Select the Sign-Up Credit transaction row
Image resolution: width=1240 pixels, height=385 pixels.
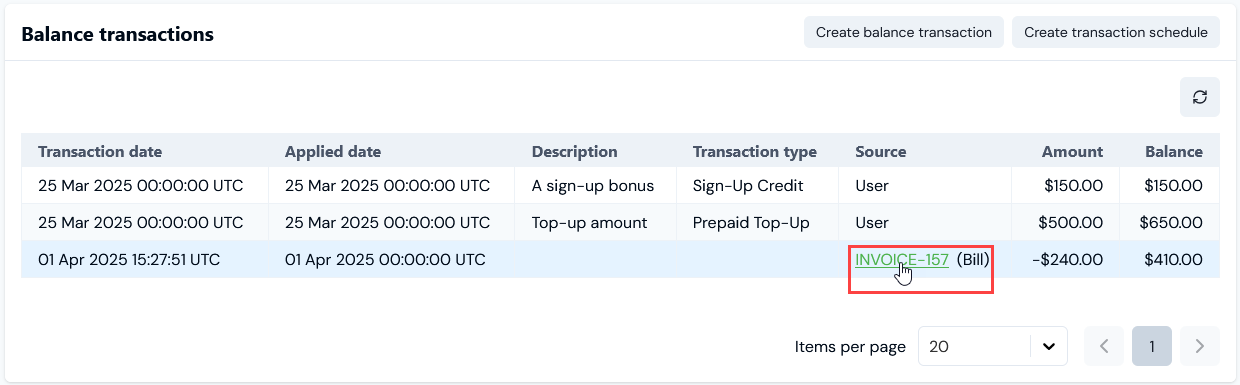pyautogui.click(x=620, y=186)
